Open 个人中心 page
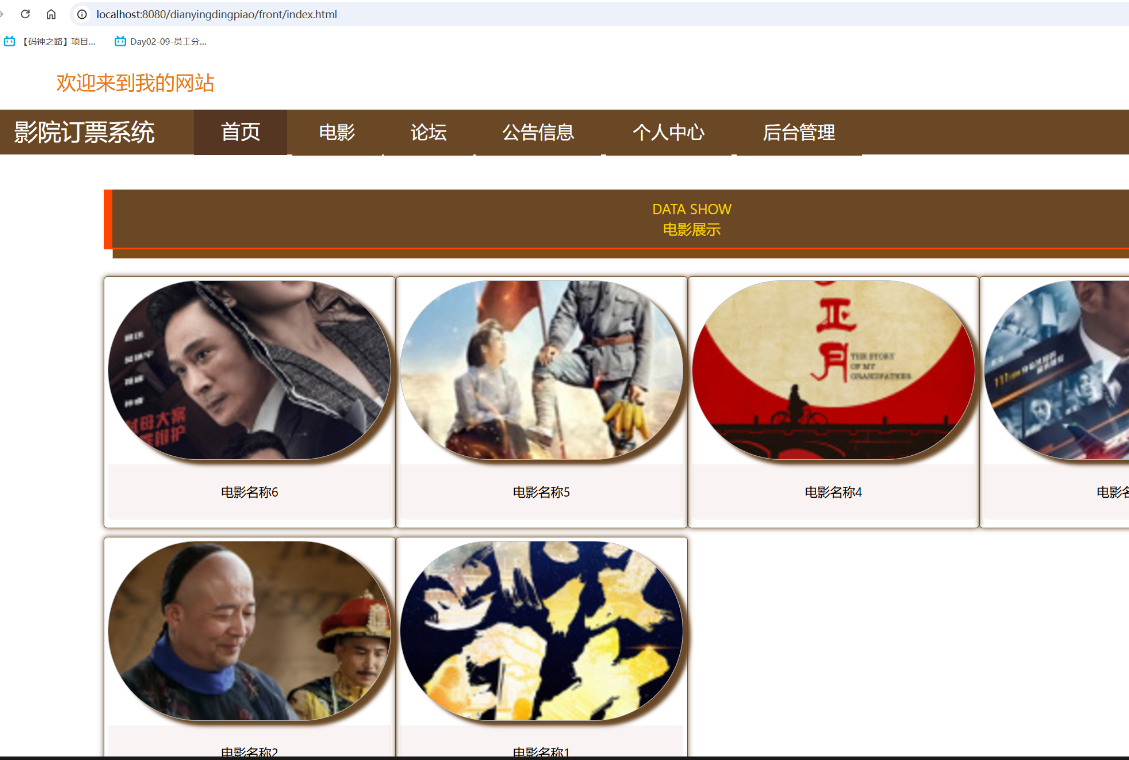 coord(668,132)
